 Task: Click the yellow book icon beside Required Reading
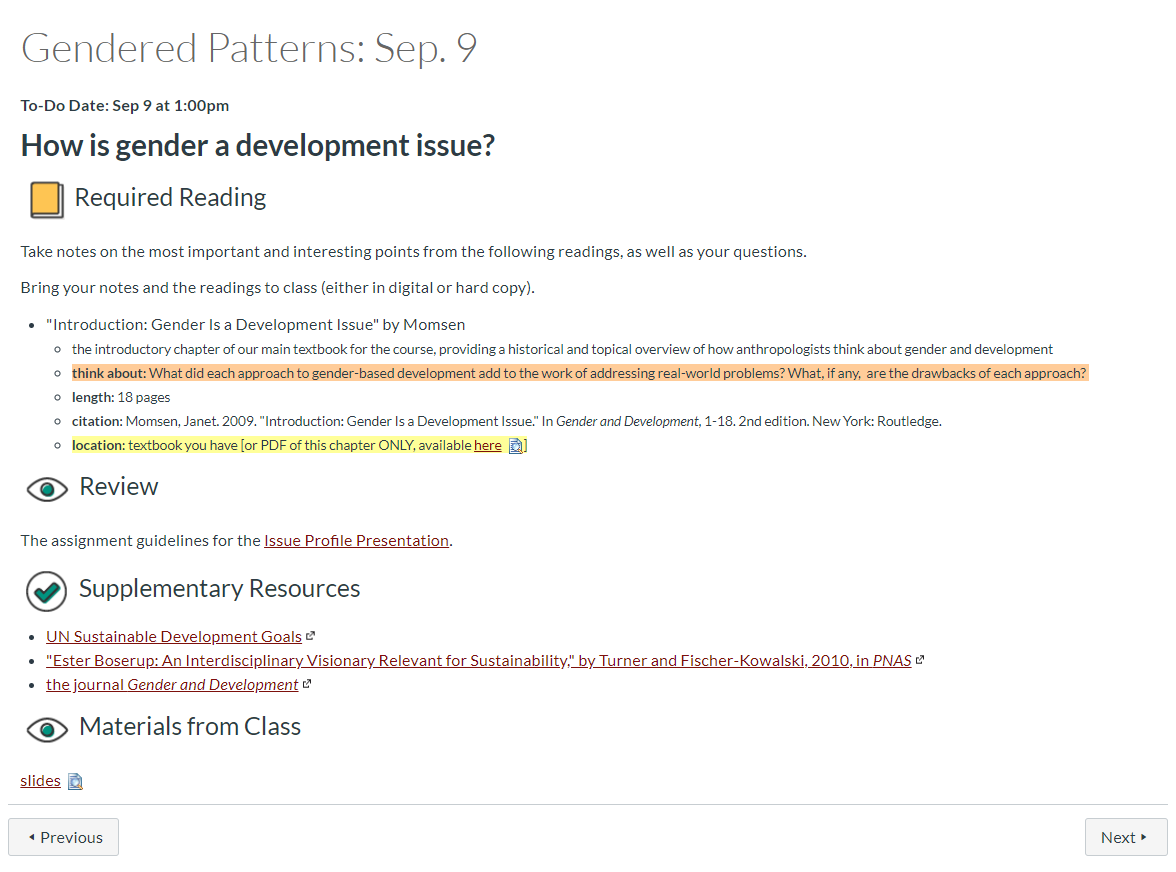pos(46,199)
